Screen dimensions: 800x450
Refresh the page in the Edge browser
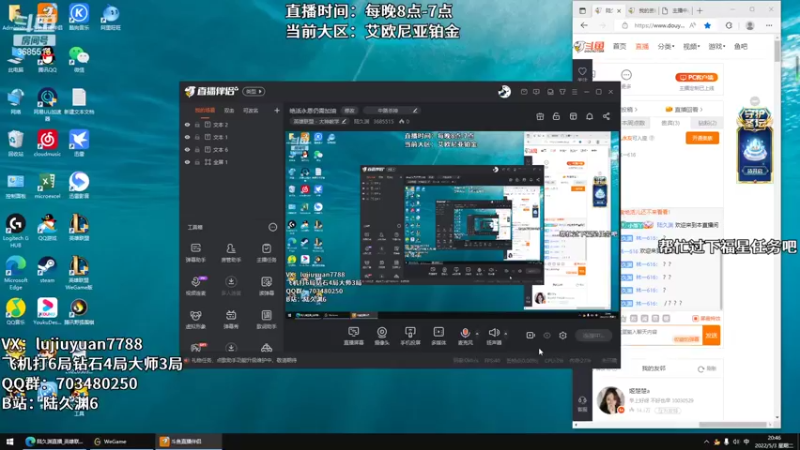tap(729, 26)
